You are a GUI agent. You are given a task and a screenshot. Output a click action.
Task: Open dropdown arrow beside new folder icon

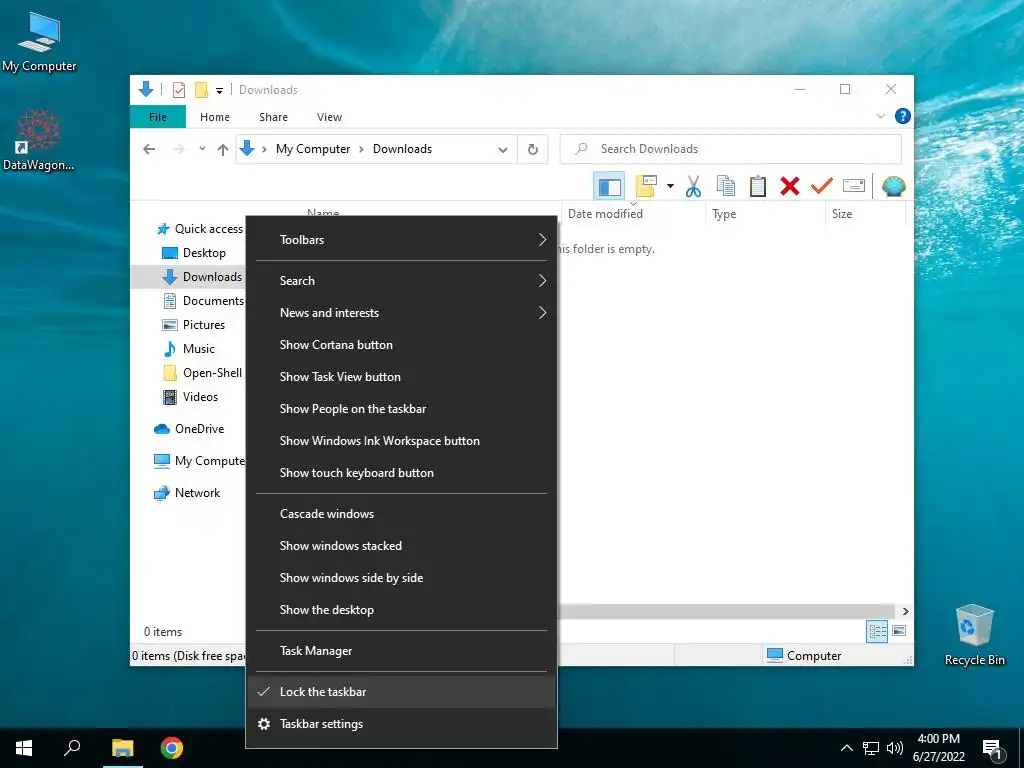(x=670, y=187)
